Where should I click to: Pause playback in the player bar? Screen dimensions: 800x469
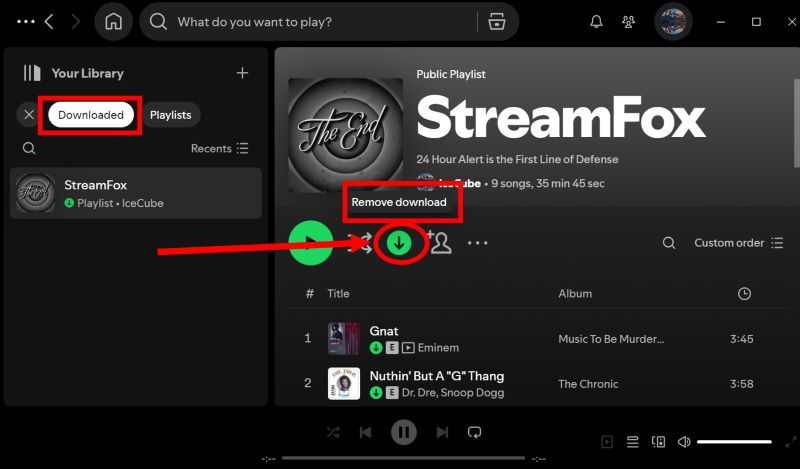pos(404,433)
